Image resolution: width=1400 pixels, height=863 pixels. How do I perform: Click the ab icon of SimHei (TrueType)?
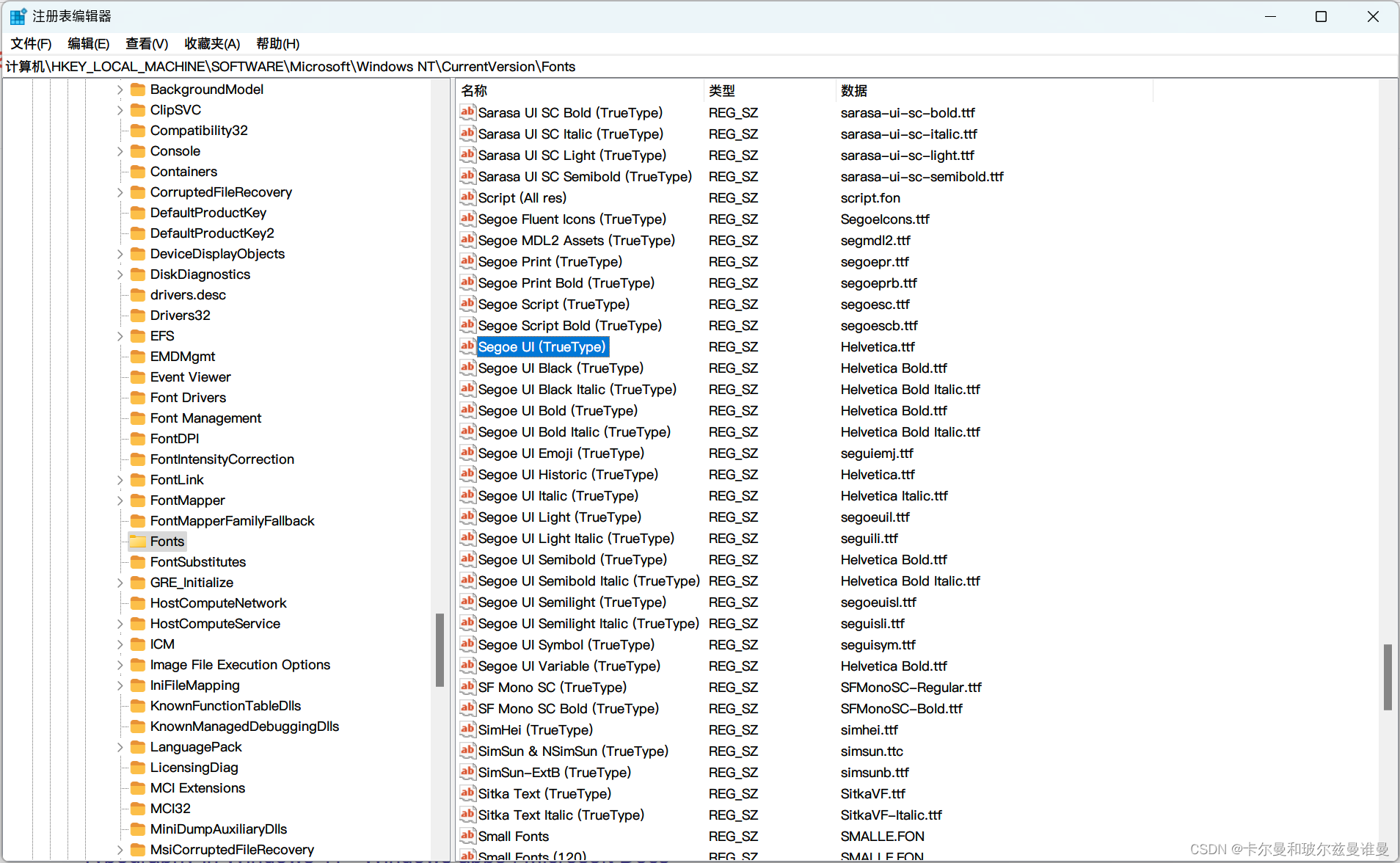pos(467,729)
